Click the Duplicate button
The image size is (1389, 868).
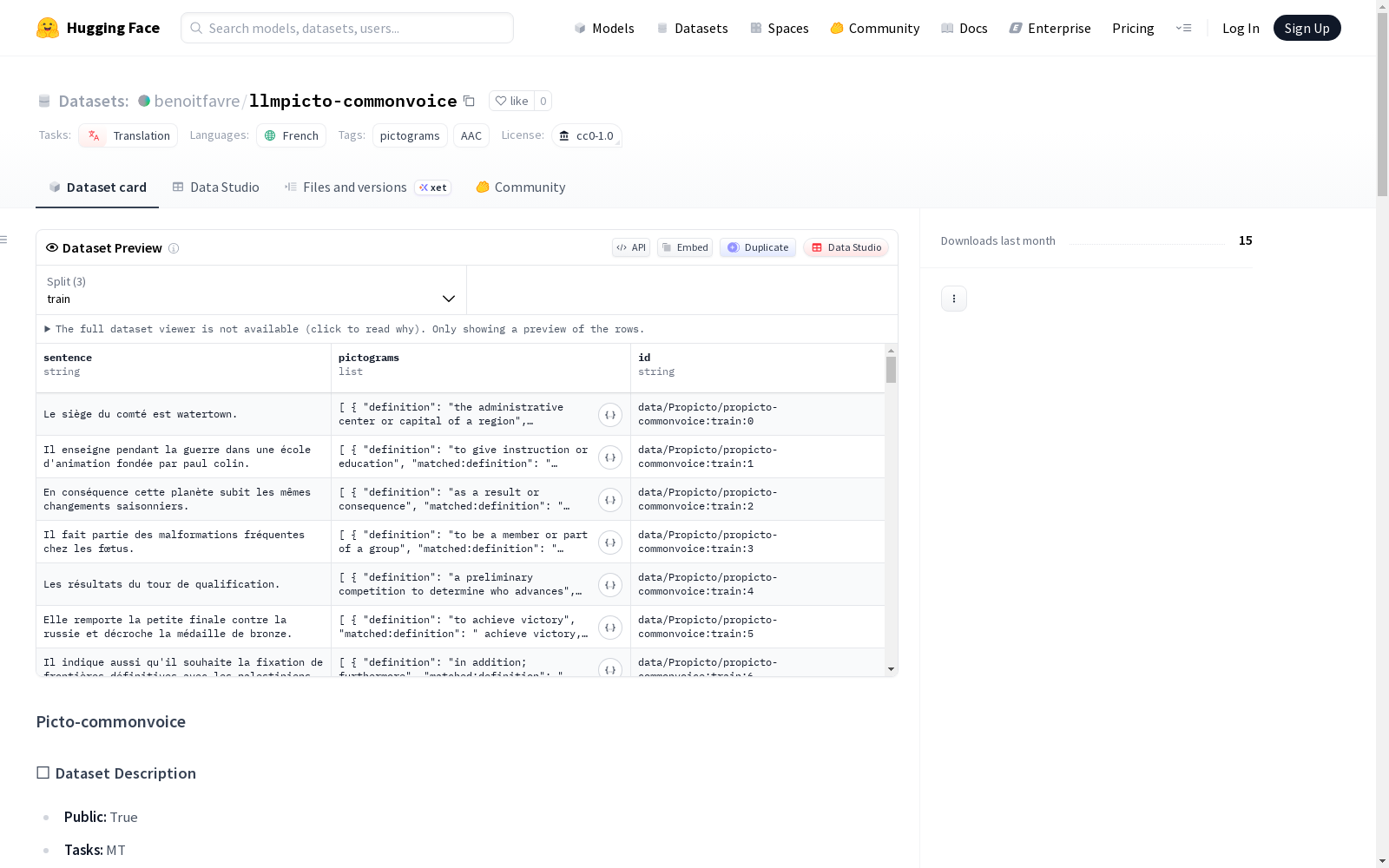click(758, 247)
